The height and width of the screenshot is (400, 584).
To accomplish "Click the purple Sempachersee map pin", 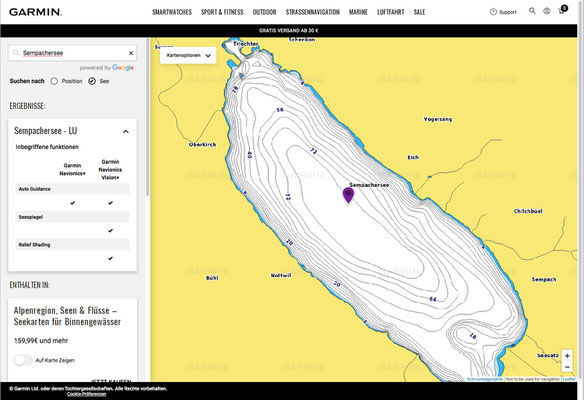I will pos(348,195).
